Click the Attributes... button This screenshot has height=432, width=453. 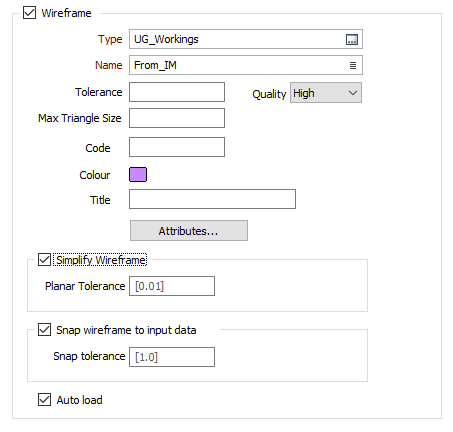(x=189, y=230)
